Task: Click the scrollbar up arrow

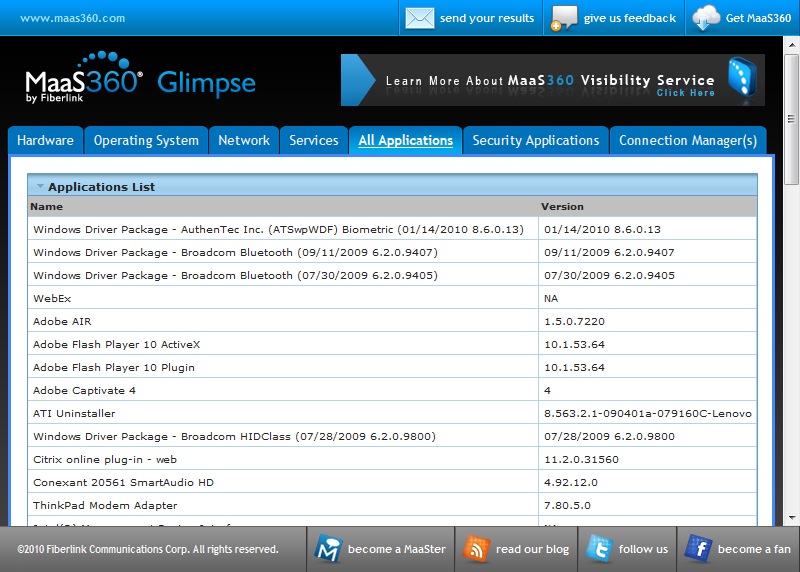Action: [791, 45]
